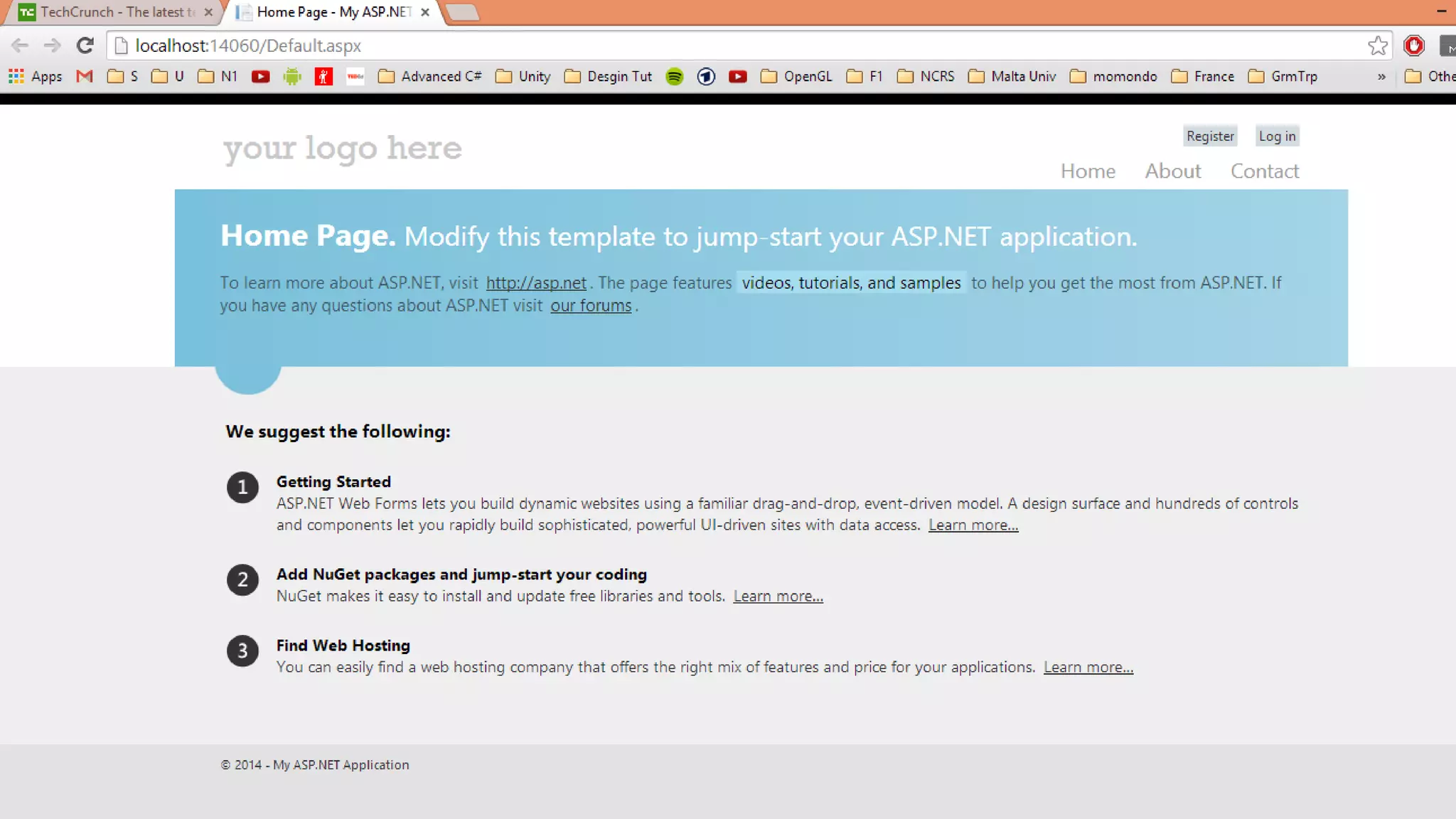
Task: Expand the Advanced C# bookmark folder
Action: click(x=430, y=76)
